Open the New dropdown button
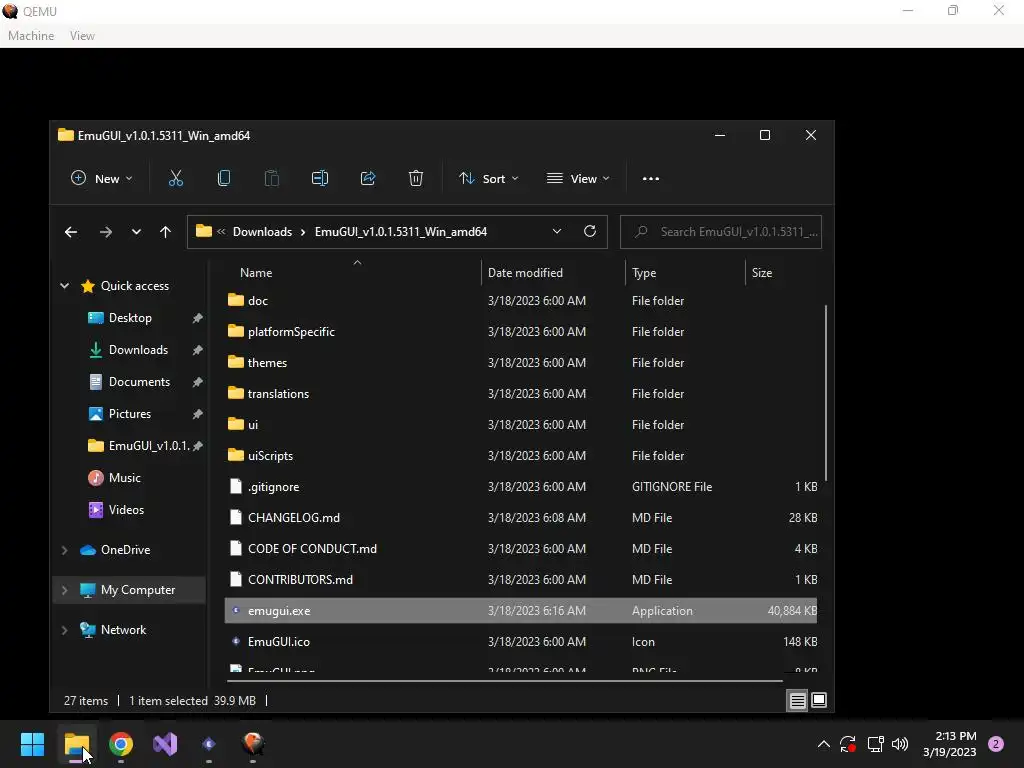The height and width of the screenshot is (768, 1024). [x=101, y=178]
